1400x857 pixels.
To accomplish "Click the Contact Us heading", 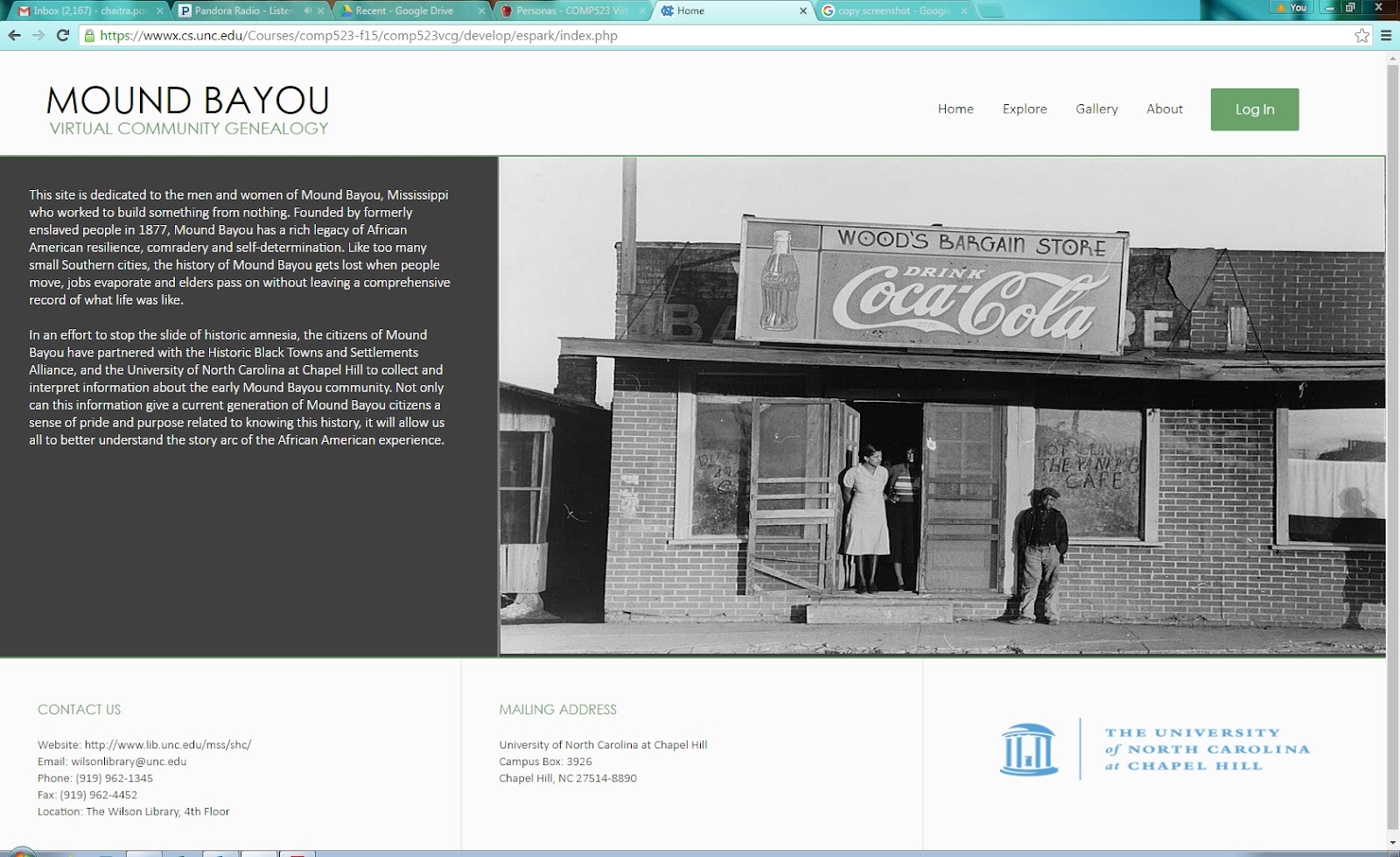I will tap(80, 710).
